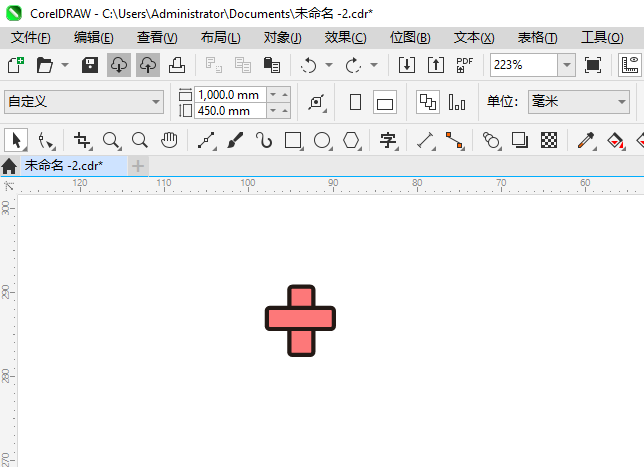Screen dimensions: 644x467
Task: Select the Transparency checkerboard tool
Action: pyautogui.click(x=549, y=140)
